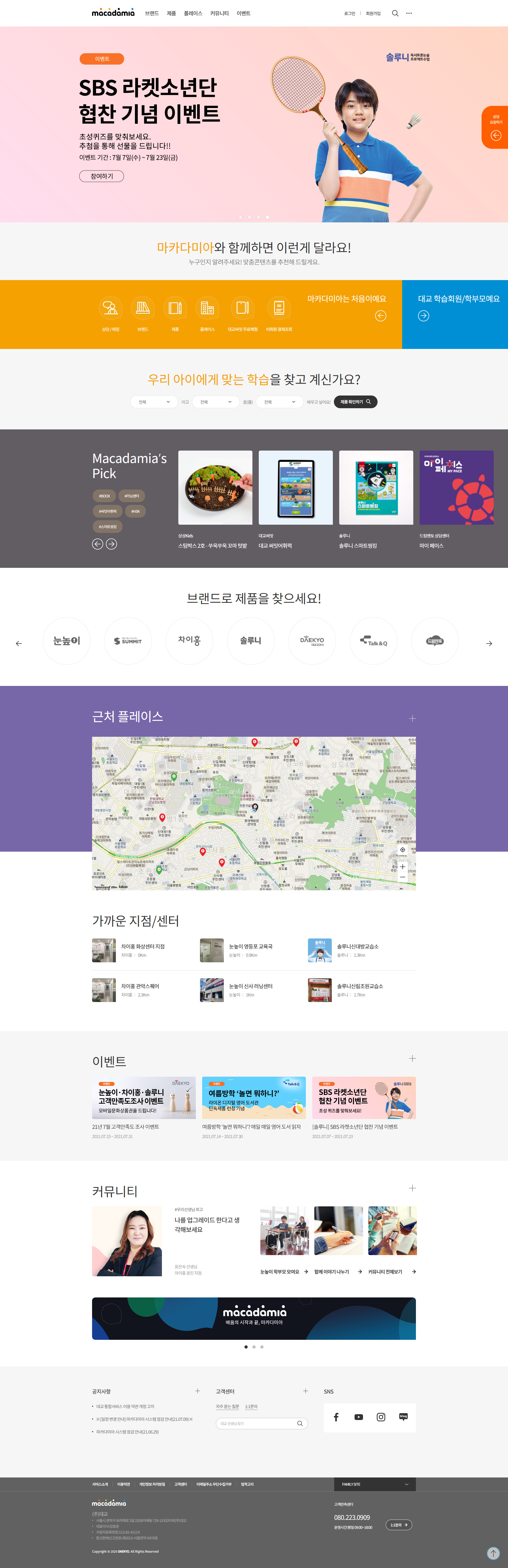508x1568 pixels.
Task: Switch to the 커뮤니티 menu in the header
Action: click(x=219, y=13)
